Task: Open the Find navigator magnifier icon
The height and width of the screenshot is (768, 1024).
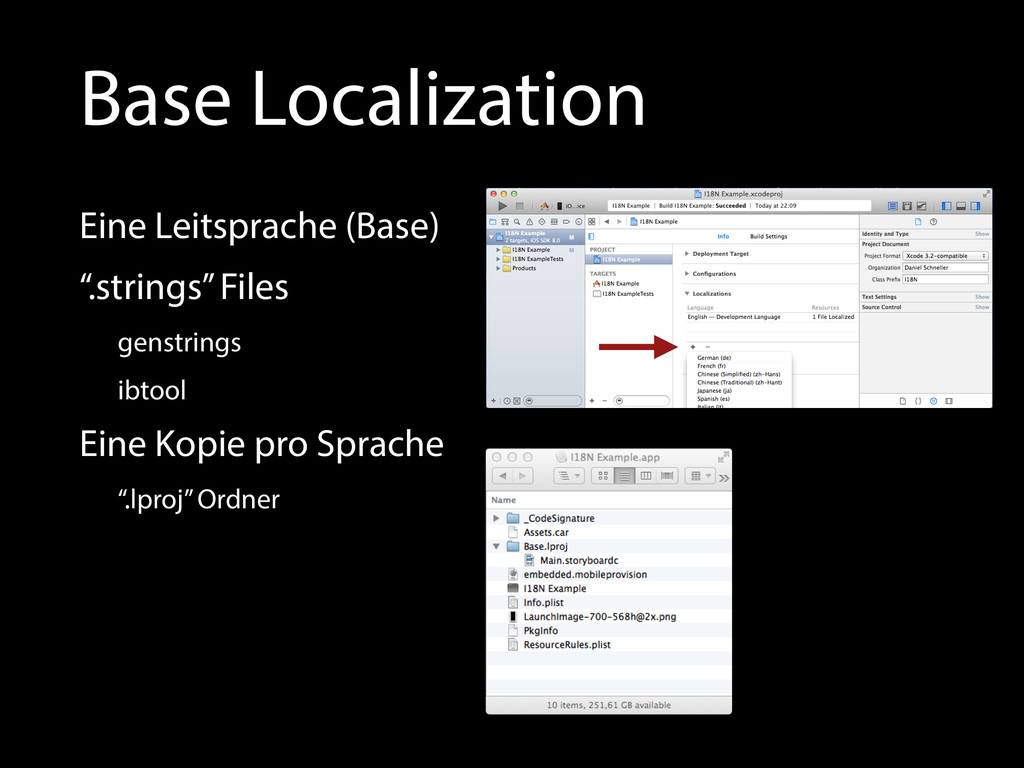Action: point(517,221)
